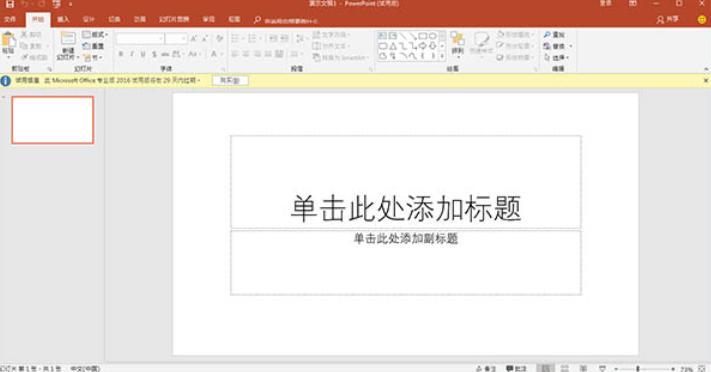Open the Replace dropdown arrow

[571, 46]
